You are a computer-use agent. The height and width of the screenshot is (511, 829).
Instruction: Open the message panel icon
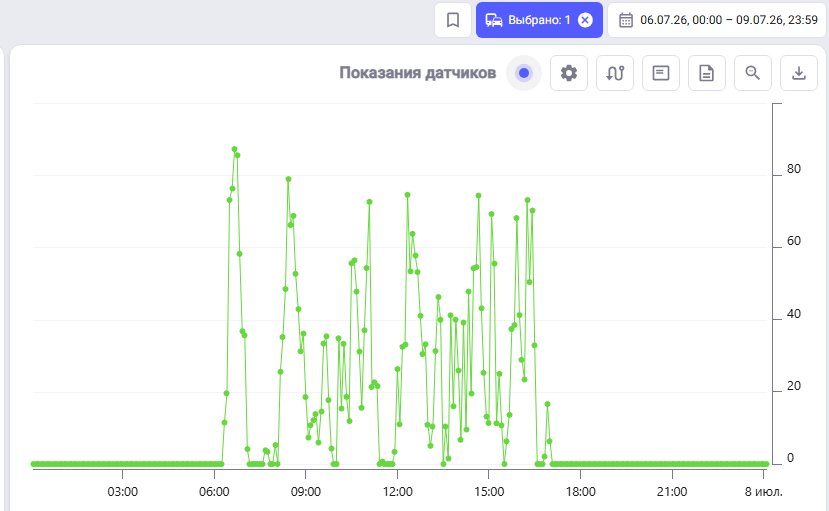click(x=661, y=73)
